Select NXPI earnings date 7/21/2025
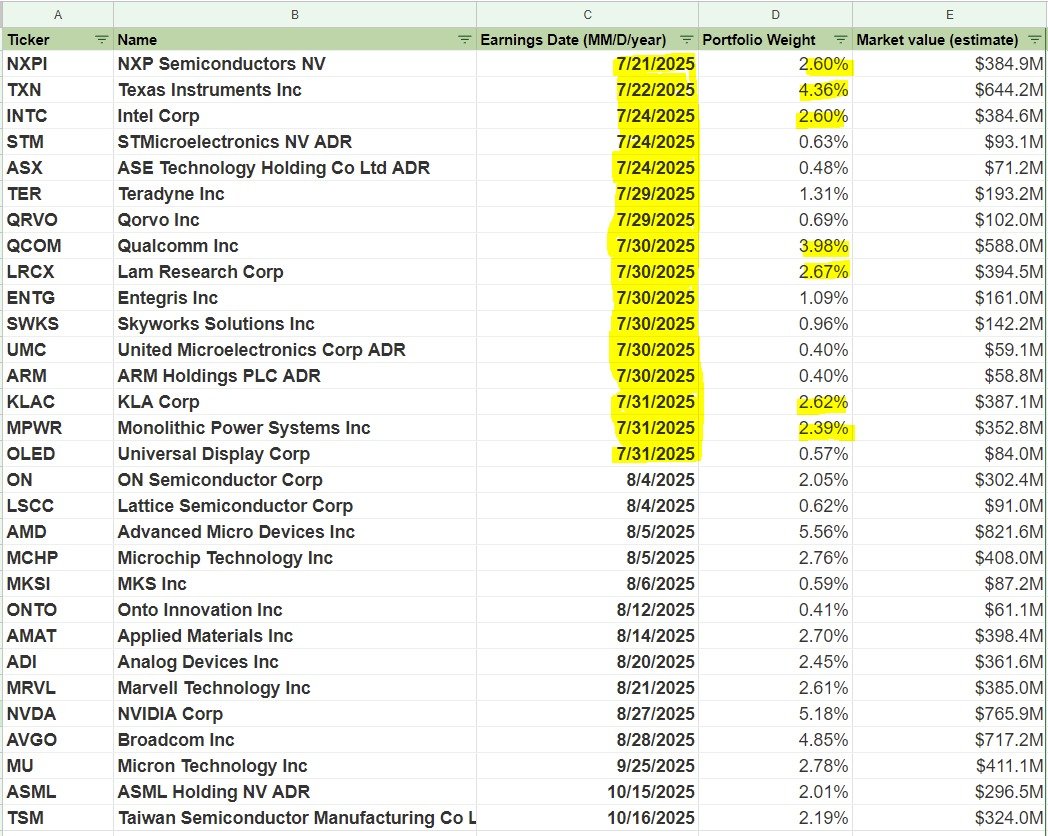This screenshot has width=1048, height=836. pos(587,64)
